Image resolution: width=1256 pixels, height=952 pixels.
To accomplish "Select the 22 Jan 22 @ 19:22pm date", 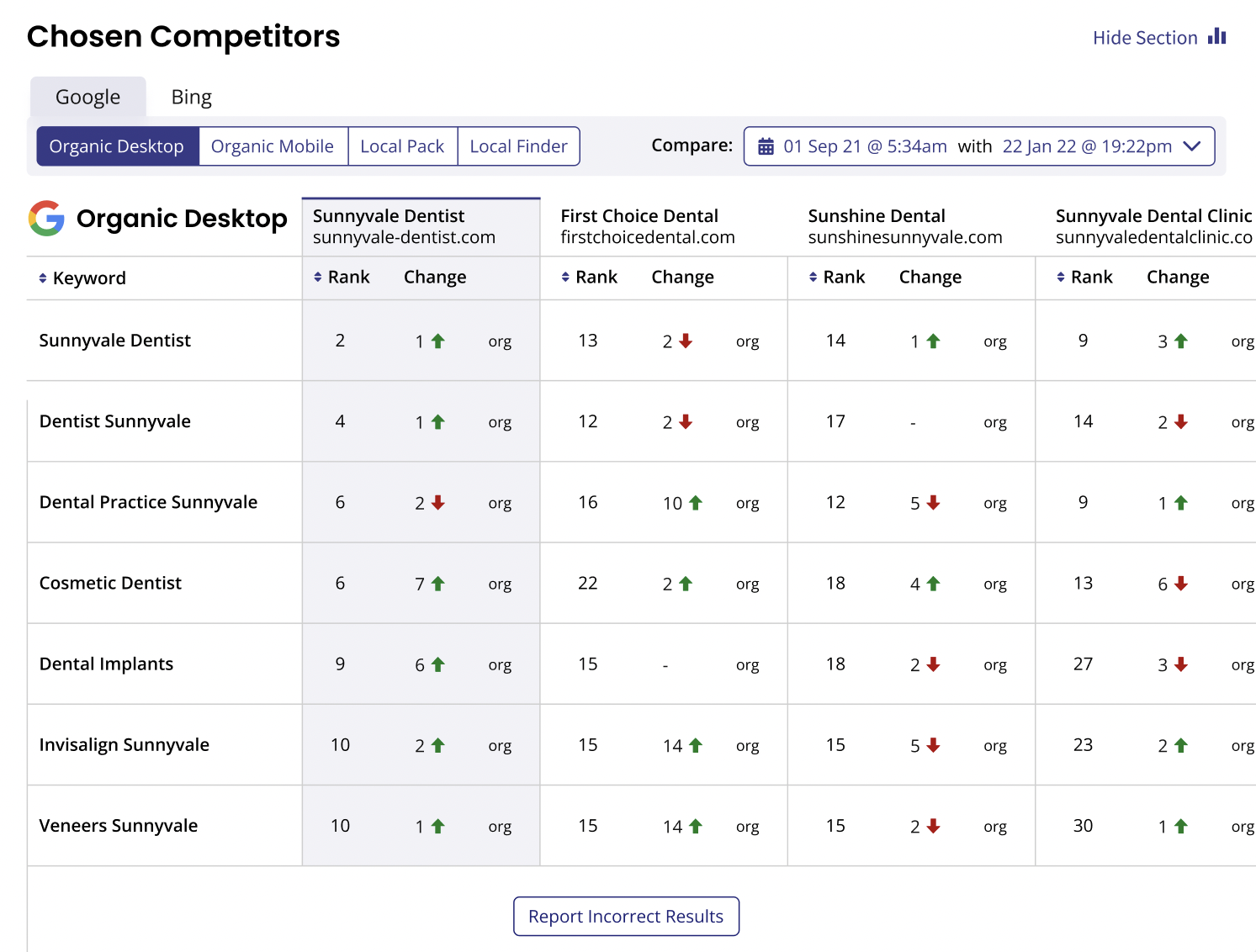I will (1087, 146).
